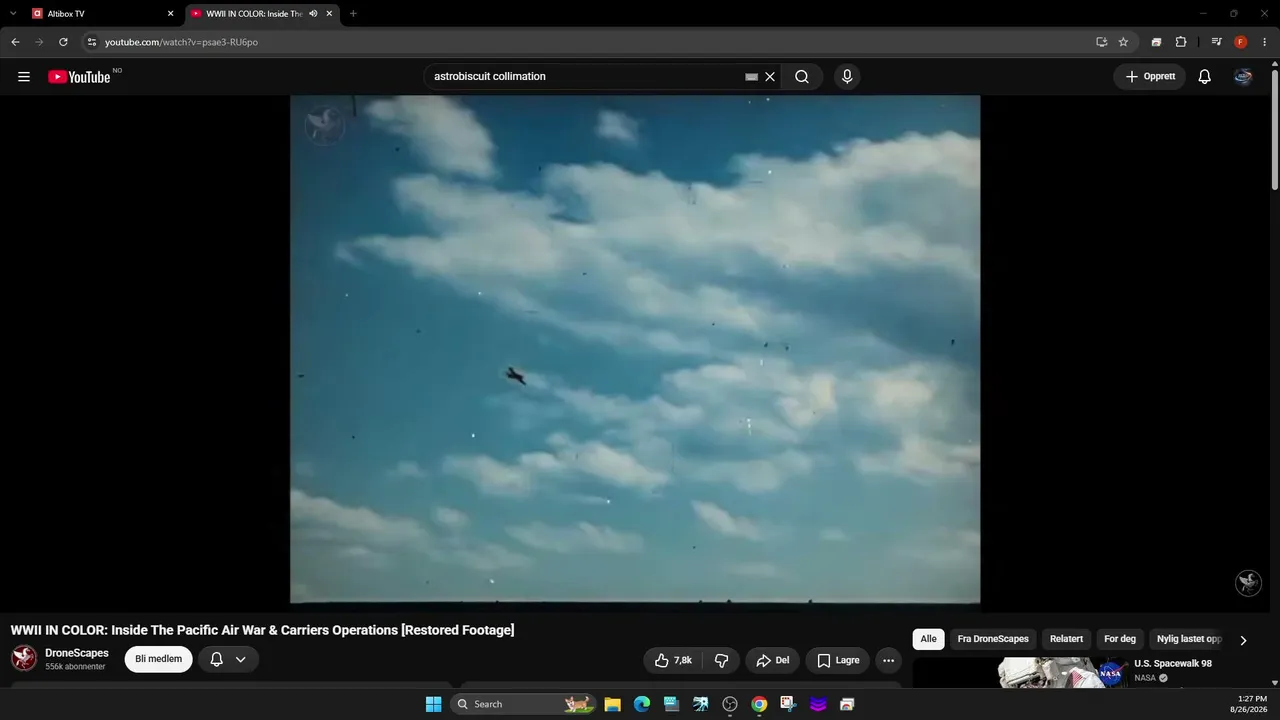Dislike the video with thumbs down
The height and width of the screenshot is (720, 1280).
(x=721, y=660)
